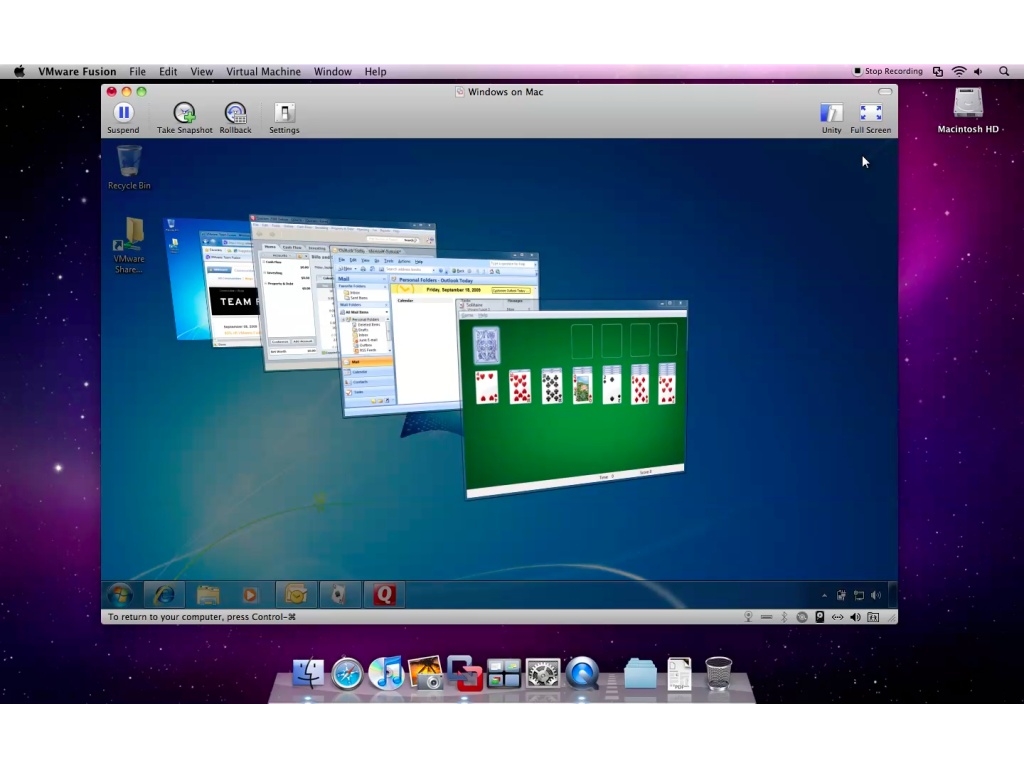Click the Wi-Fi status icon in menu bar
Screen dimensions: 1024x768
click(959, 71)
